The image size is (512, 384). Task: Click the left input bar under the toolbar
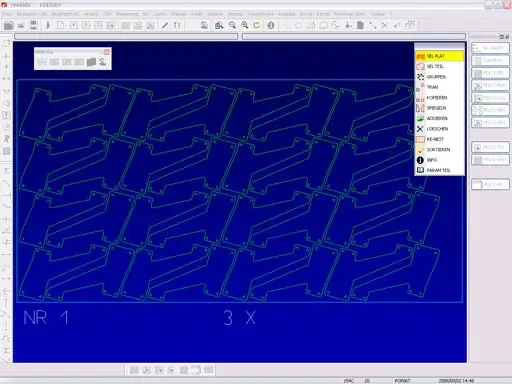[x=126, y=36]
